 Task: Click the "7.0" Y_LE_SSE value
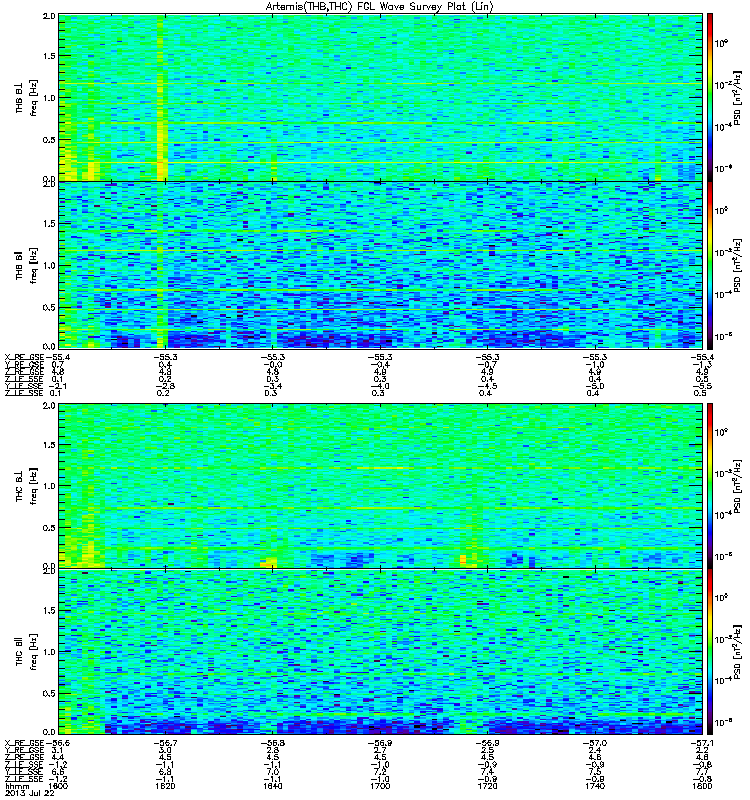pyautogui.click(x=272, y=772)
